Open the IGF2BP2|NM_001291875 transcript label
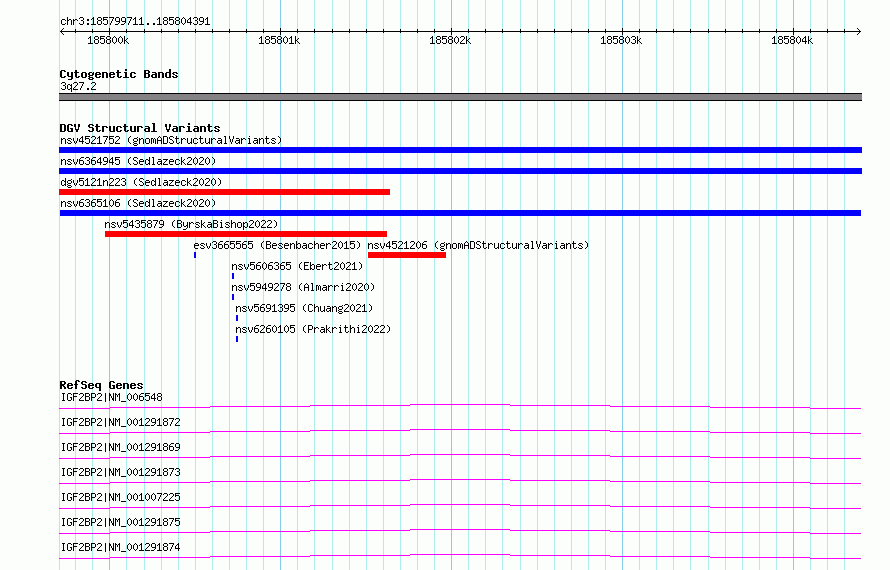 coord(120,522)
